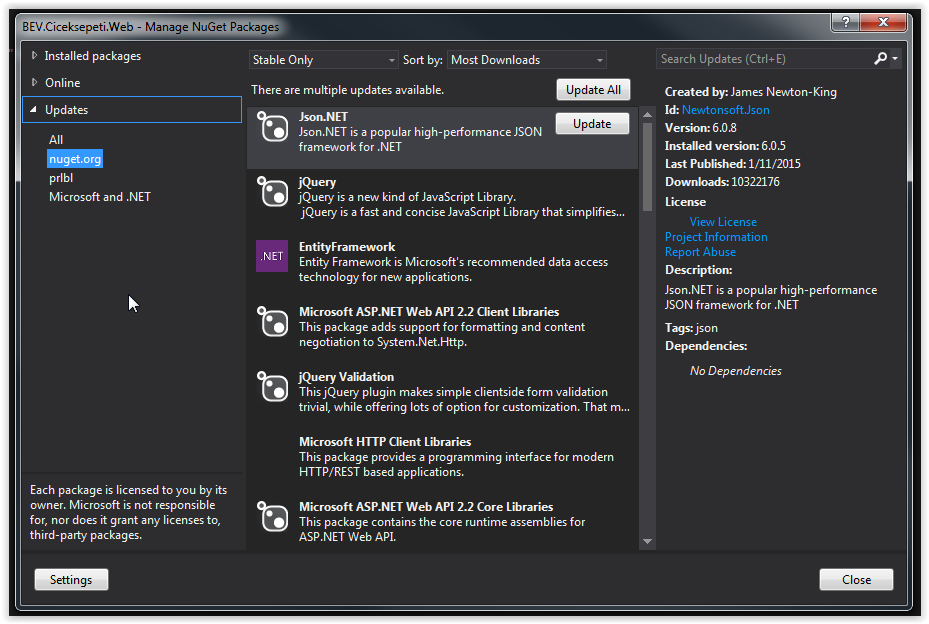Select the jQuery Validation package title

click(x=346, y=377)
